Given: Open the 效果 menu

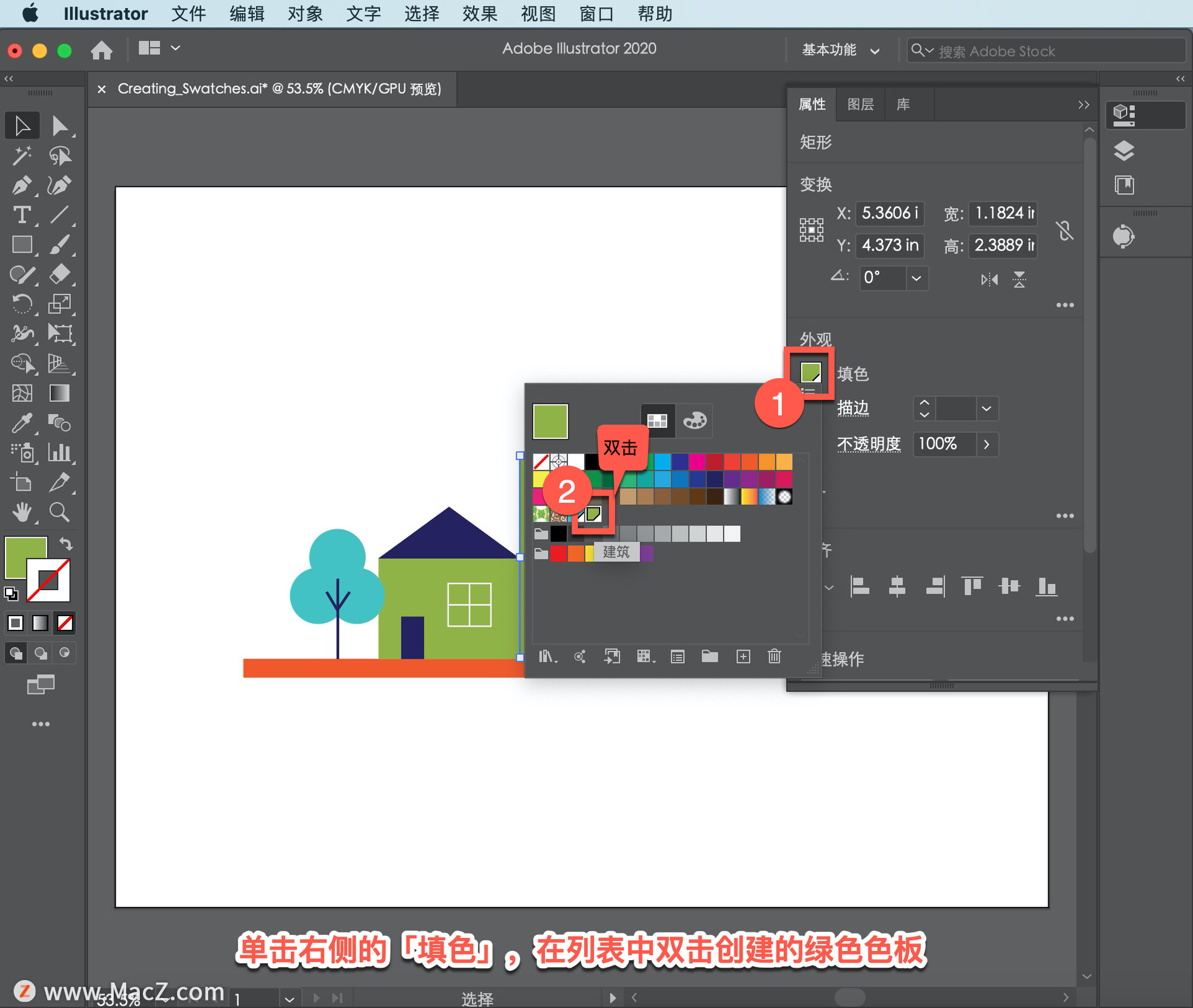Looking at the screenshot, I should pos(480,14).
